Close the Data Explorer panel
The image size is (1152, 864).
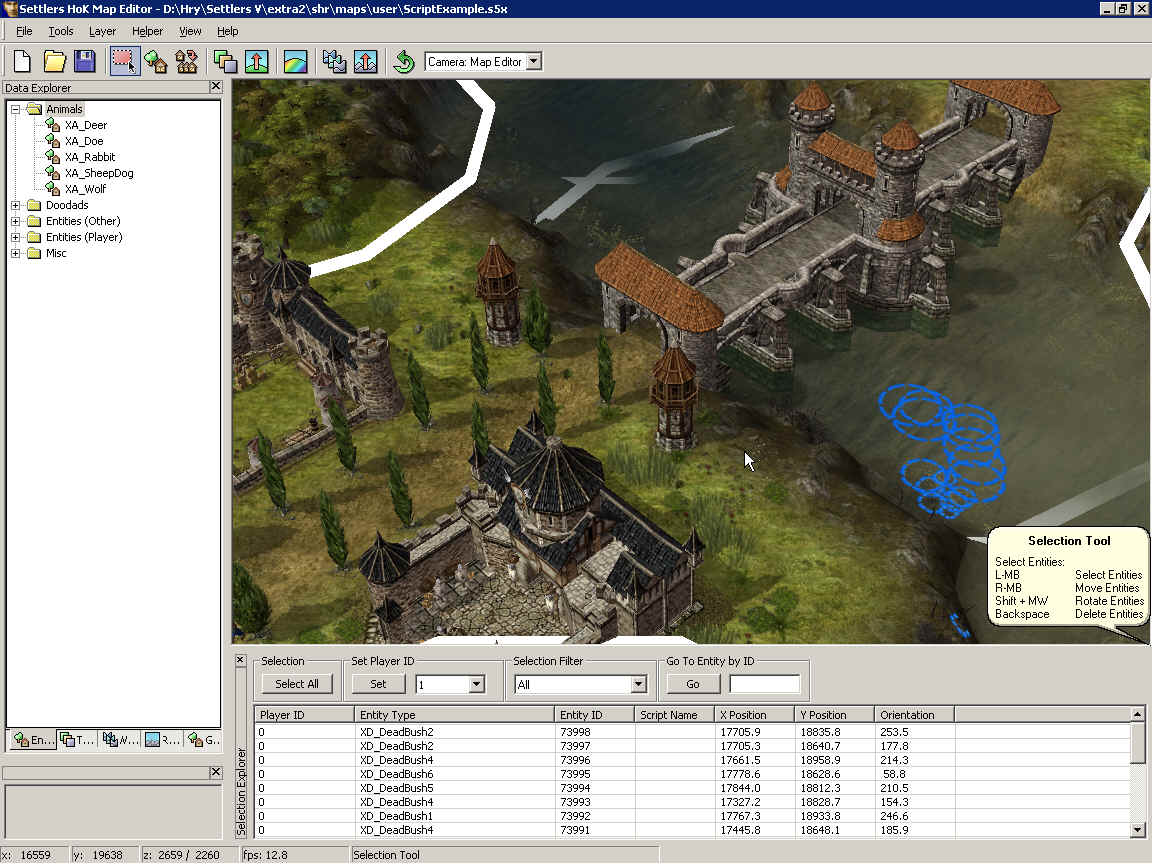pos(215,87)
